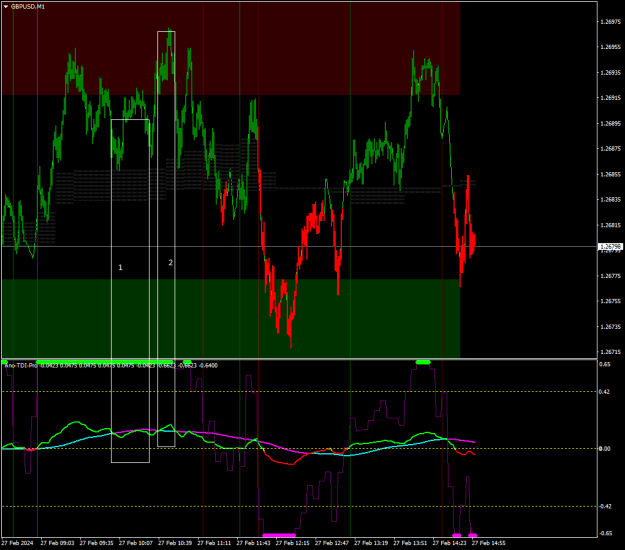Click the 27 Feb 13:19 time label
Image resolution: width=625 pixels, height=550 pixels.
[x=371, y=543]
